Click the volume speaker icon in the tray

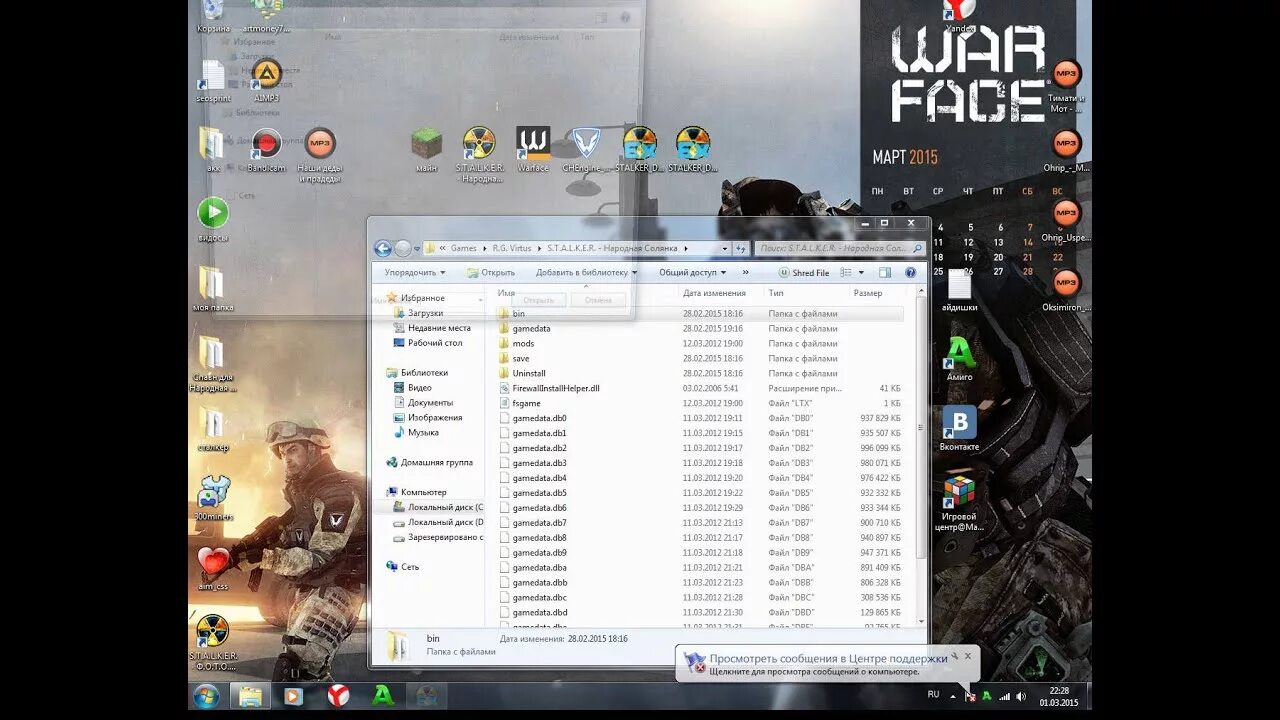point(1021,695)
